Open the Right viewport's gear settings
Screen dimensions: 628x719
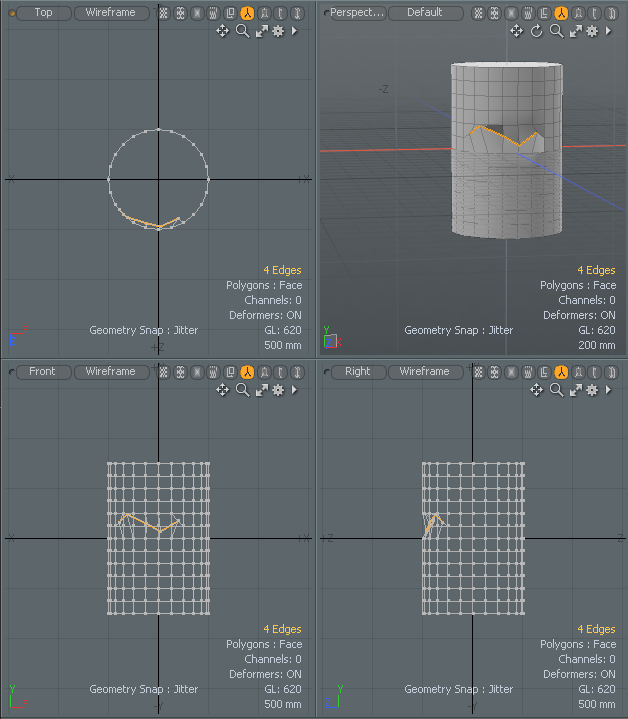[592, 390]
